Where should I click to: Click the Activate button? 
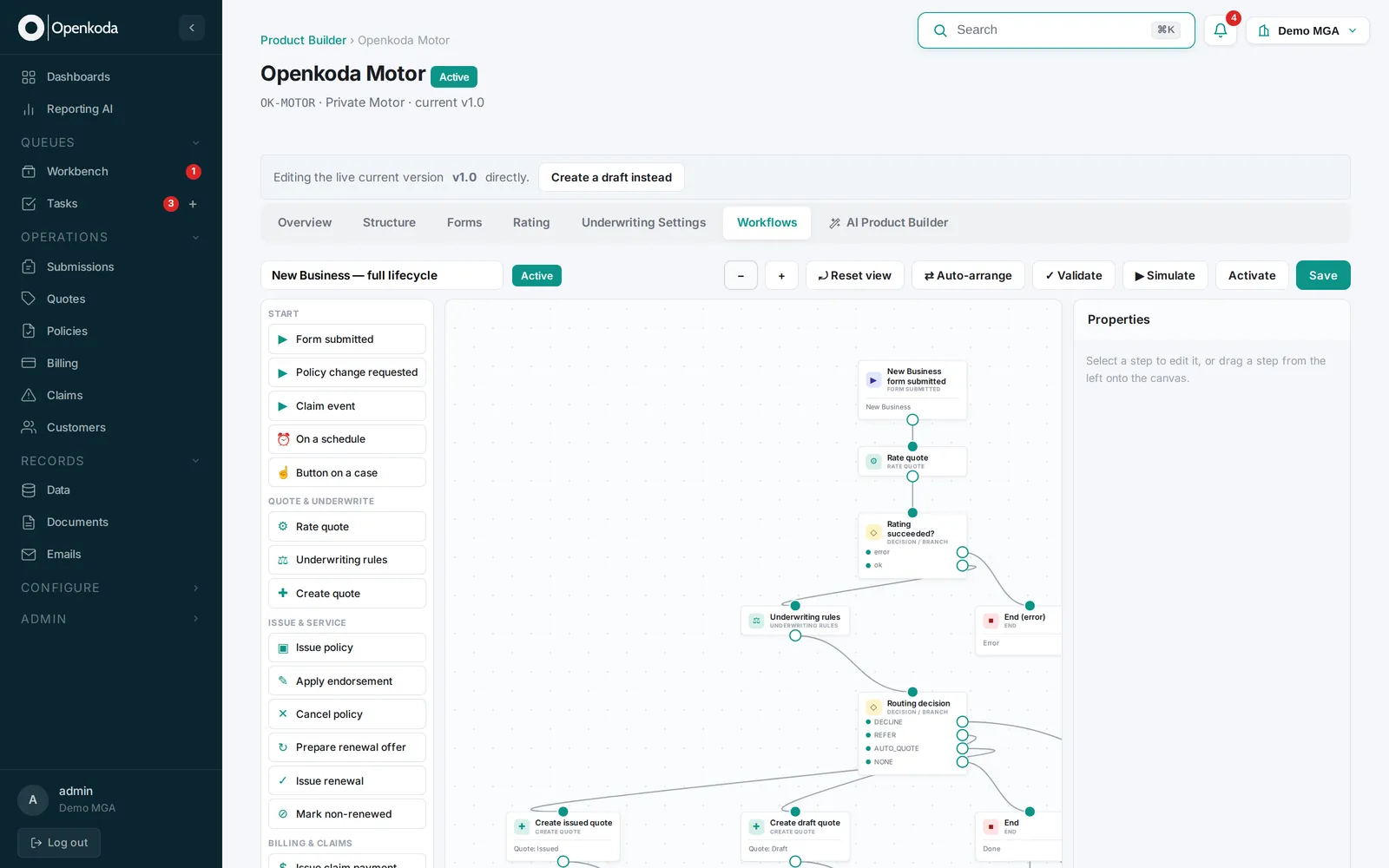1252,276
